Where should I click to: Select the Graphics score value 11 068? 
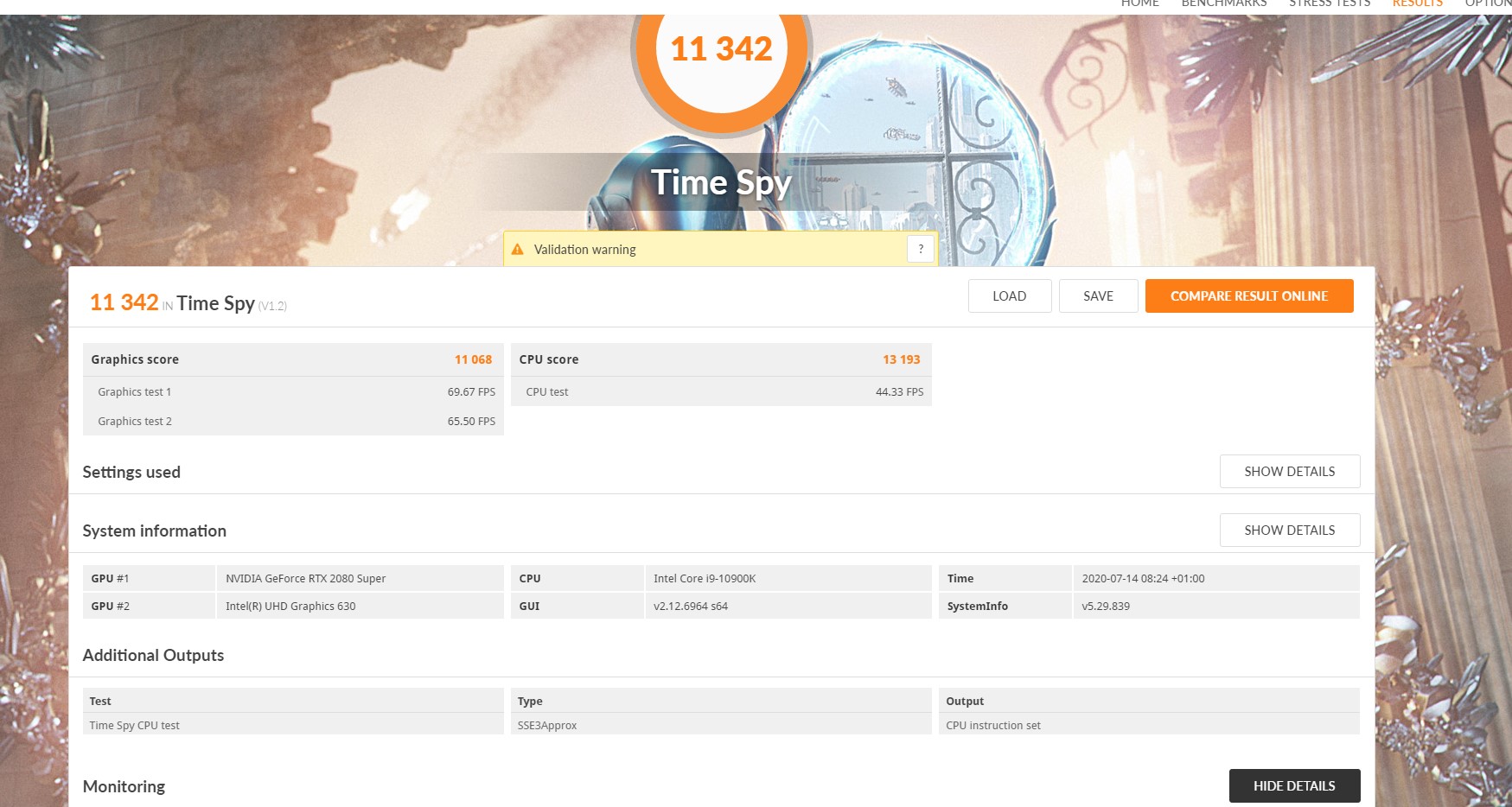click(473, 359)
